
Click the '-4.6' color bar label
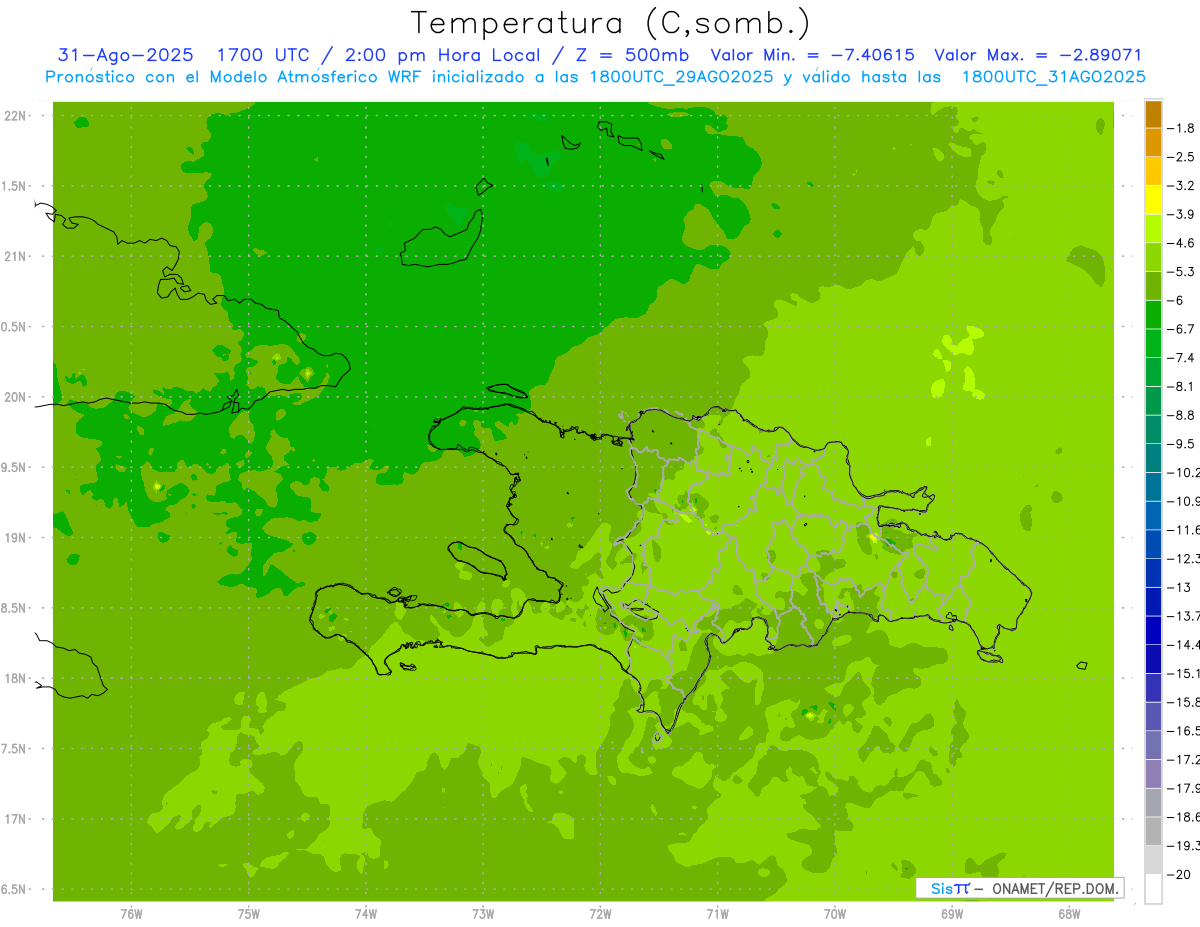click(1181, 243)
